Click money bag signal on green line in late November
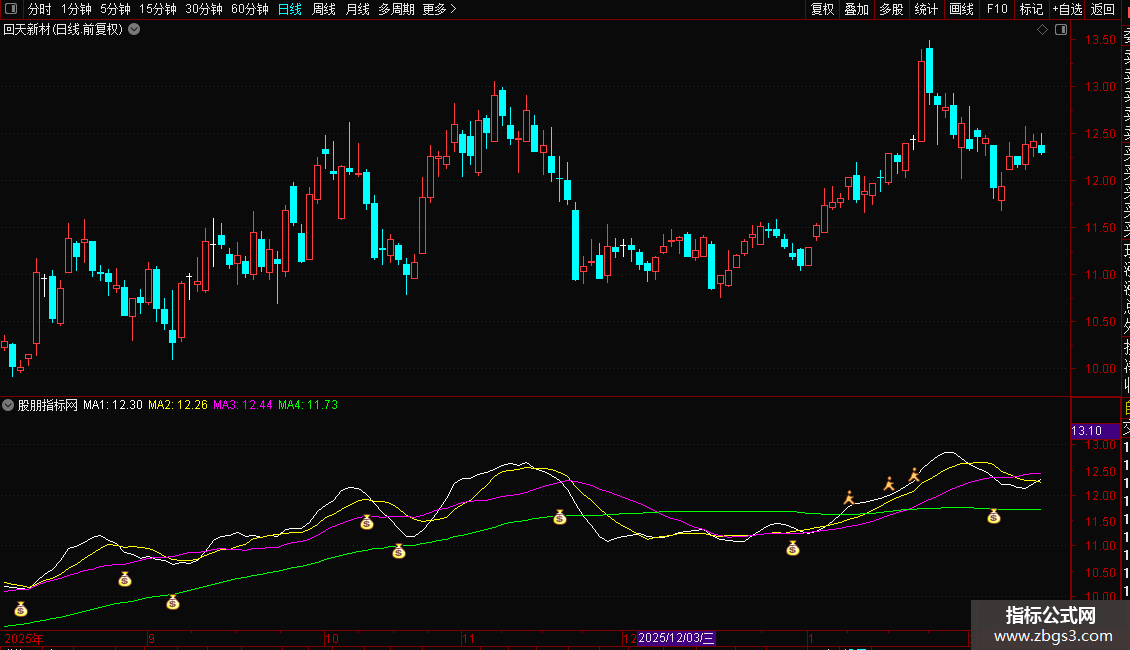Screen dimensions: 1130x650 (x=560, y=517)
